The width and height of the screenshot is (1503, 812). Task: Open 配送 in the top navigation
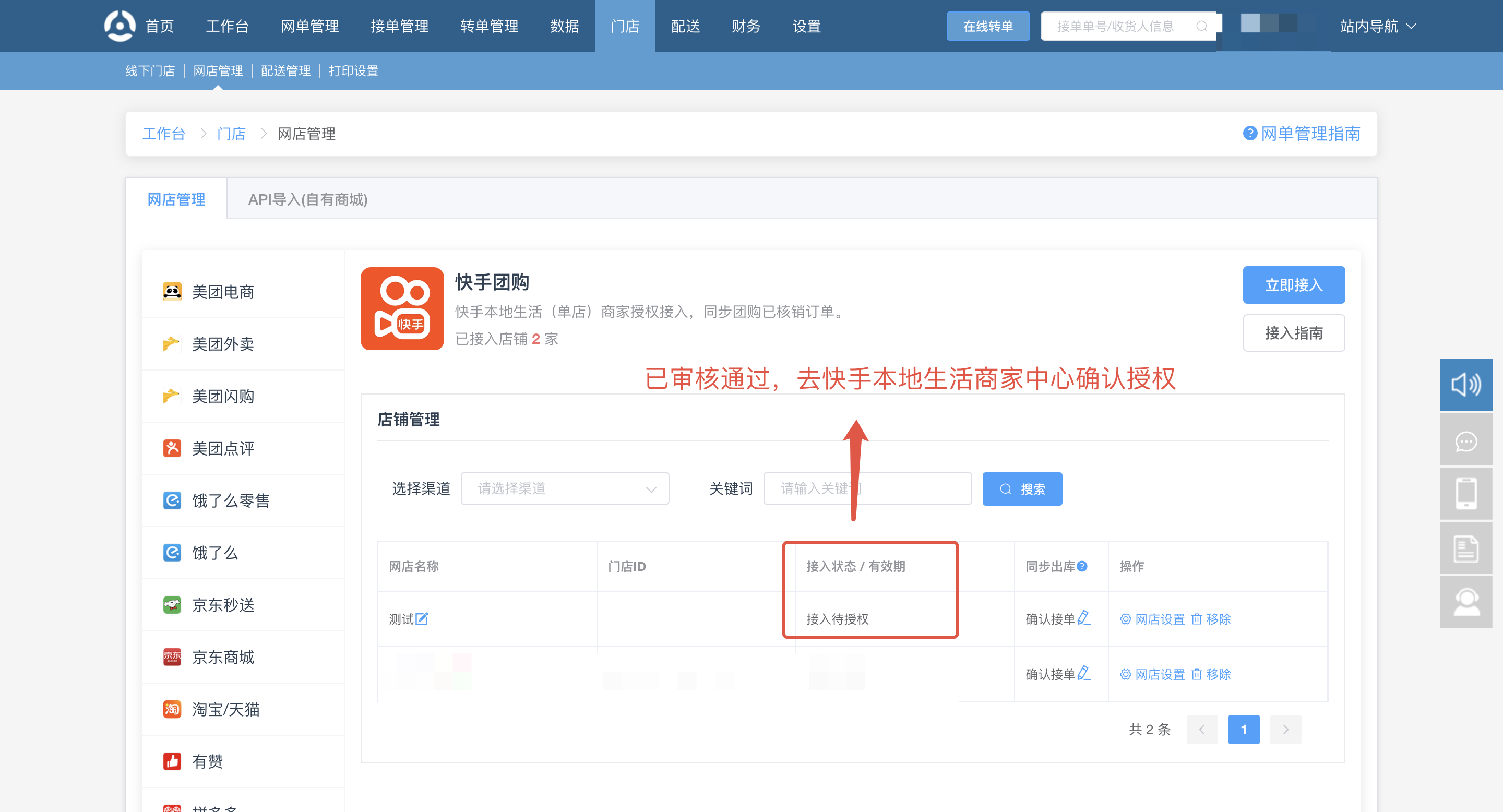[x=686, y=26]
